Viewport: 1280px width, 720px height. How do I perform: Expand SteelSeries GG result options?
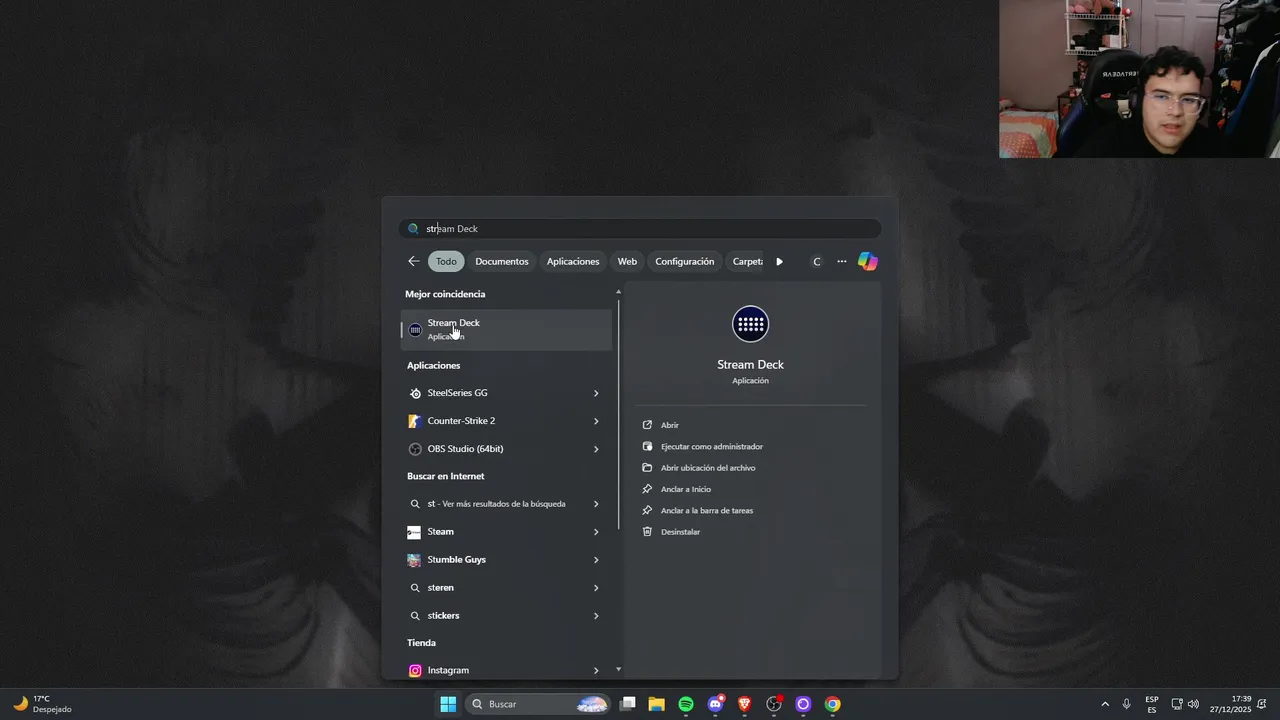pyautogui.click(x=596, y=393)
